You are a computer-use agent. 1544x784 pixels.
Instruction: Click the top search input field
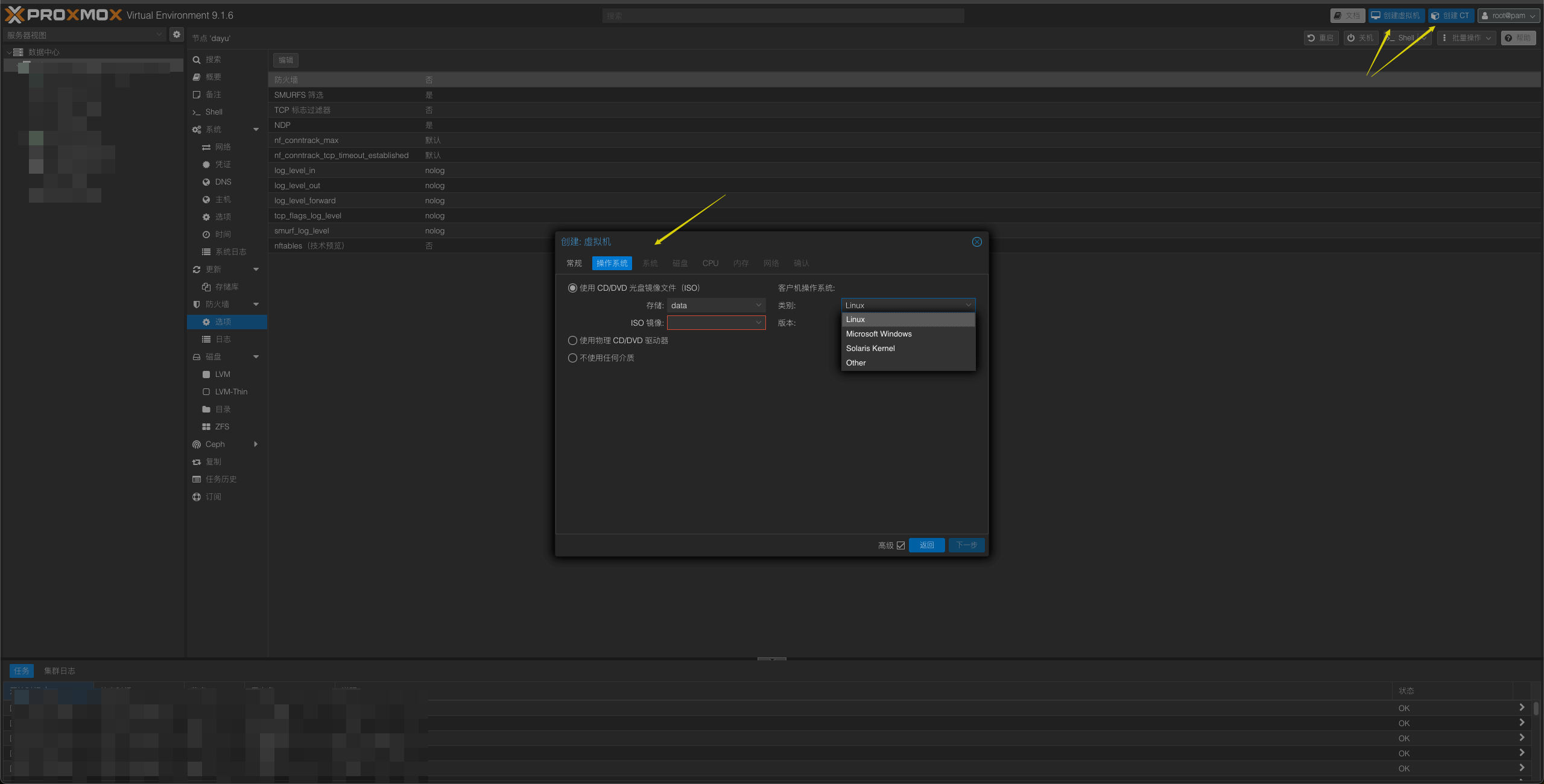coord(782,16)
